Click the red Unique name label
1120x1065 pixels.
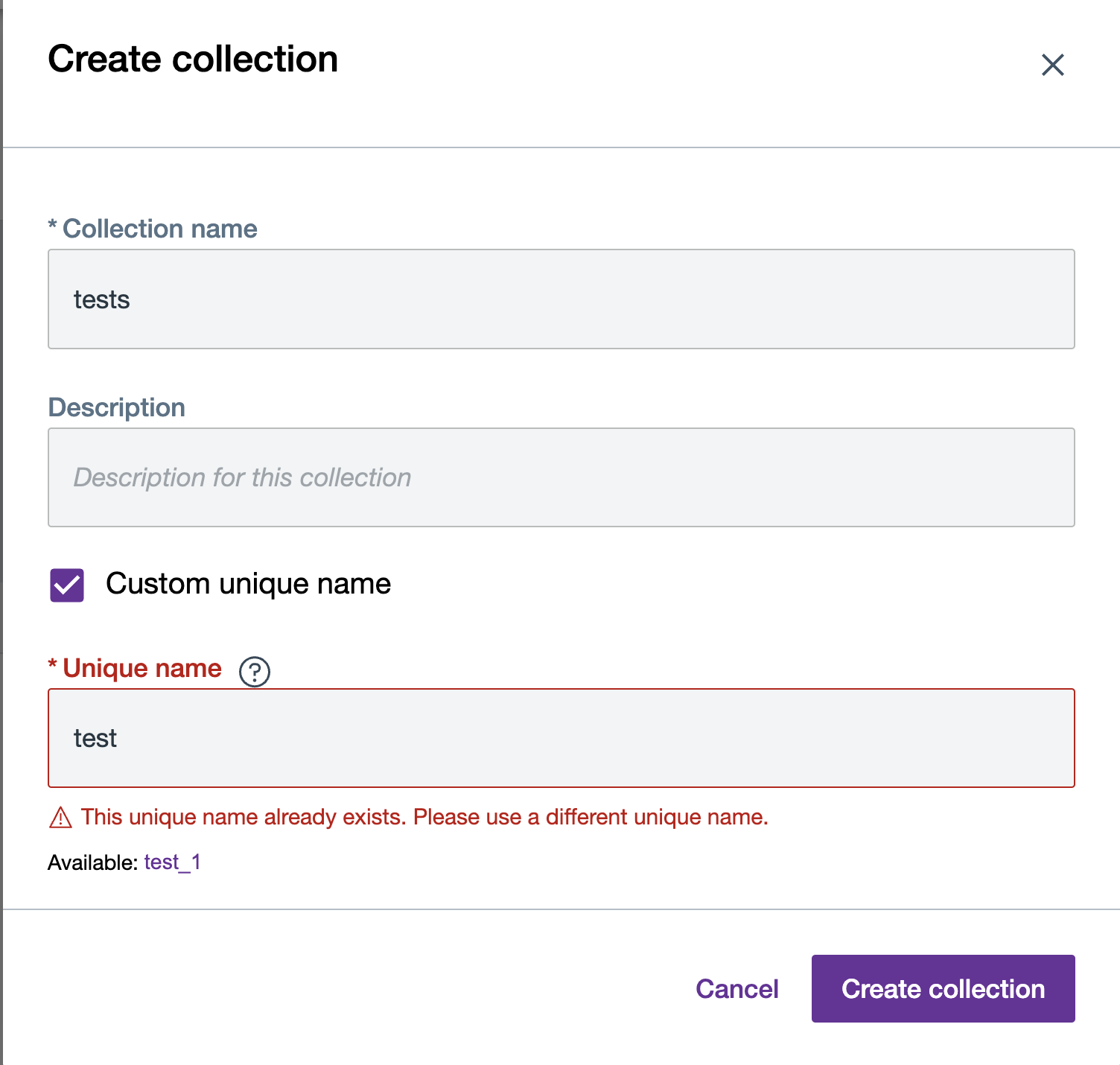point(142,668)
